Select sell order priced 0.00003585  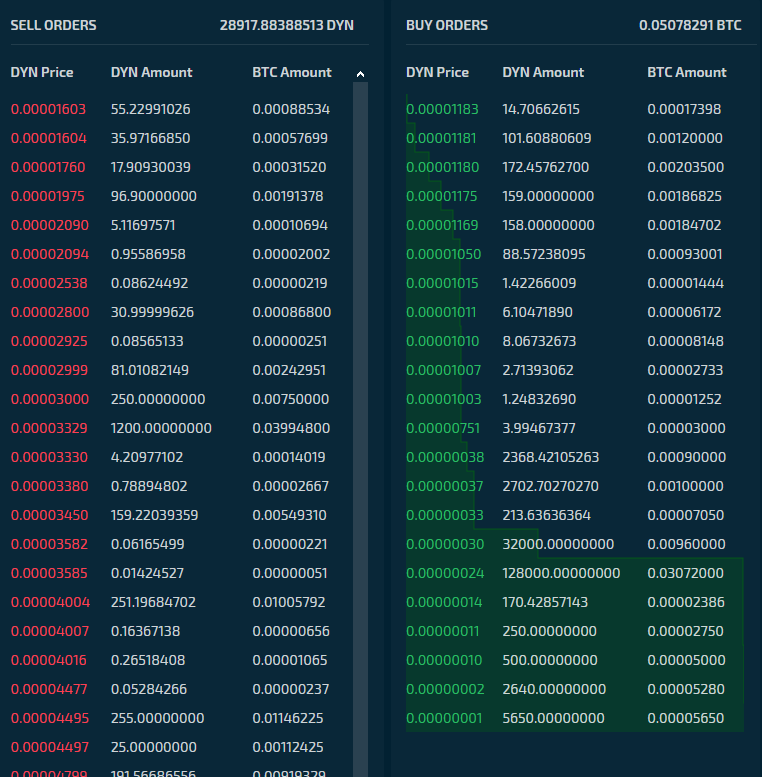pyautogui.click(x=182, y=573)
